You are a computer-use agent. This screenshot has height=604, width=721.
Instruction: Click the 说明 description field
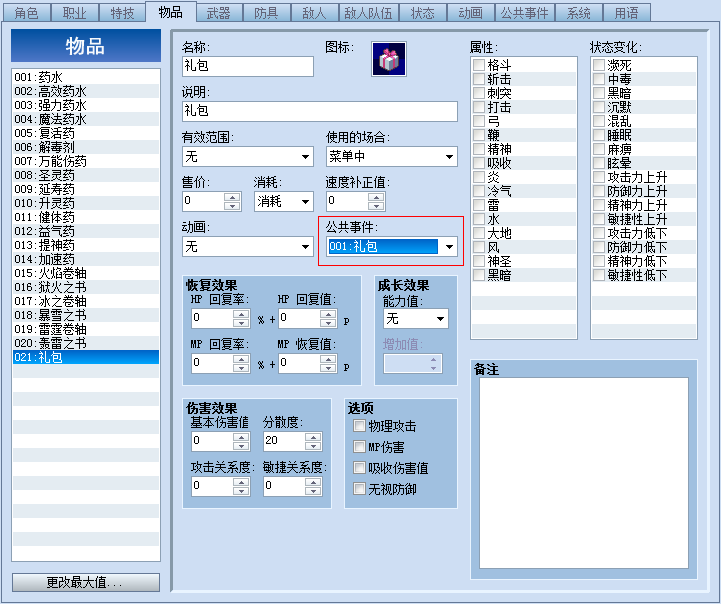coord(320,111)
